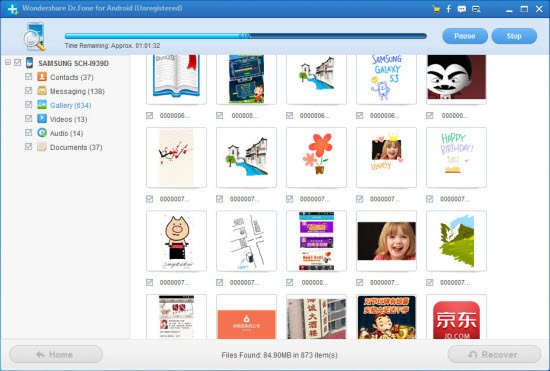Open the shopping cart purchase icon

pyautogui.click(x=436, y=9)
